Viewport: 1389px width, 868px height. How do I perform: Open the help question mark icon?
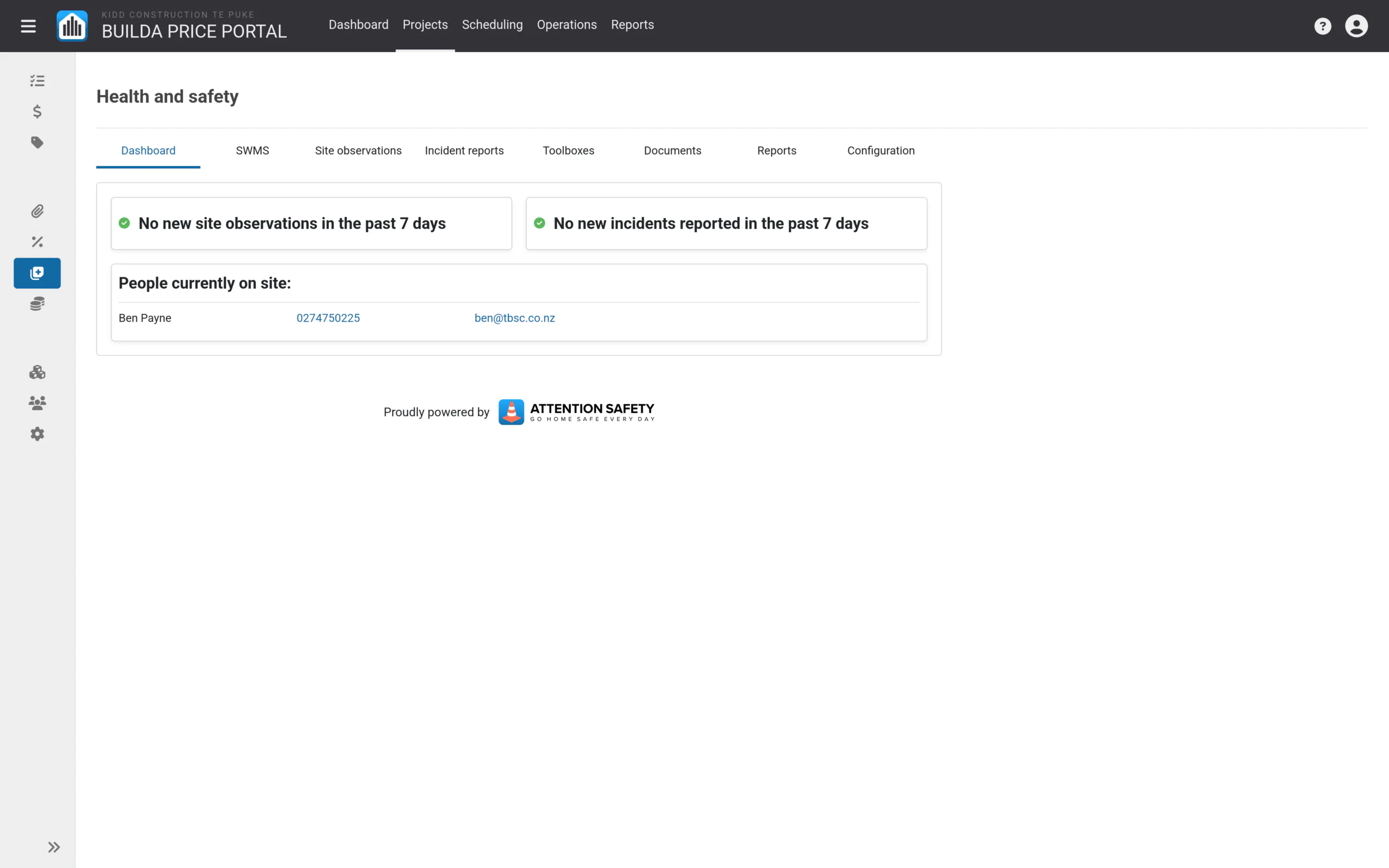pos(1322,26)
